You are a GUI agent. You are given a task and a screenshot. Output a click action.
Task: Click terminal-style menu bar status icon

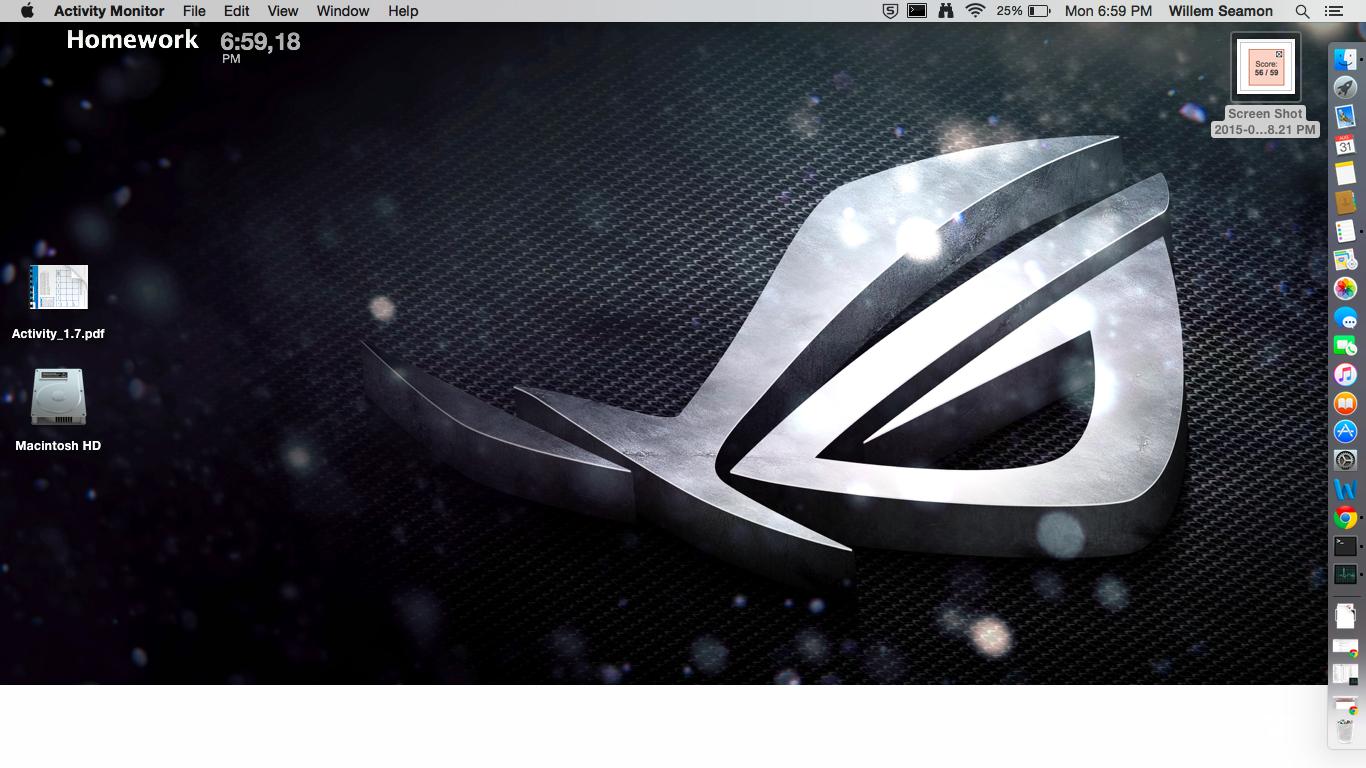coord(917,11)
